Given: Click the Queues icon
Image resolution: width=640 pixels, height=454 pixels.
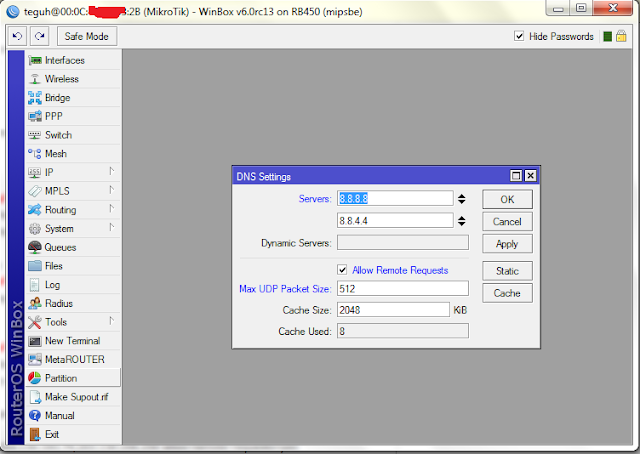Looking at the screenshot, I should tap(35, 247).
